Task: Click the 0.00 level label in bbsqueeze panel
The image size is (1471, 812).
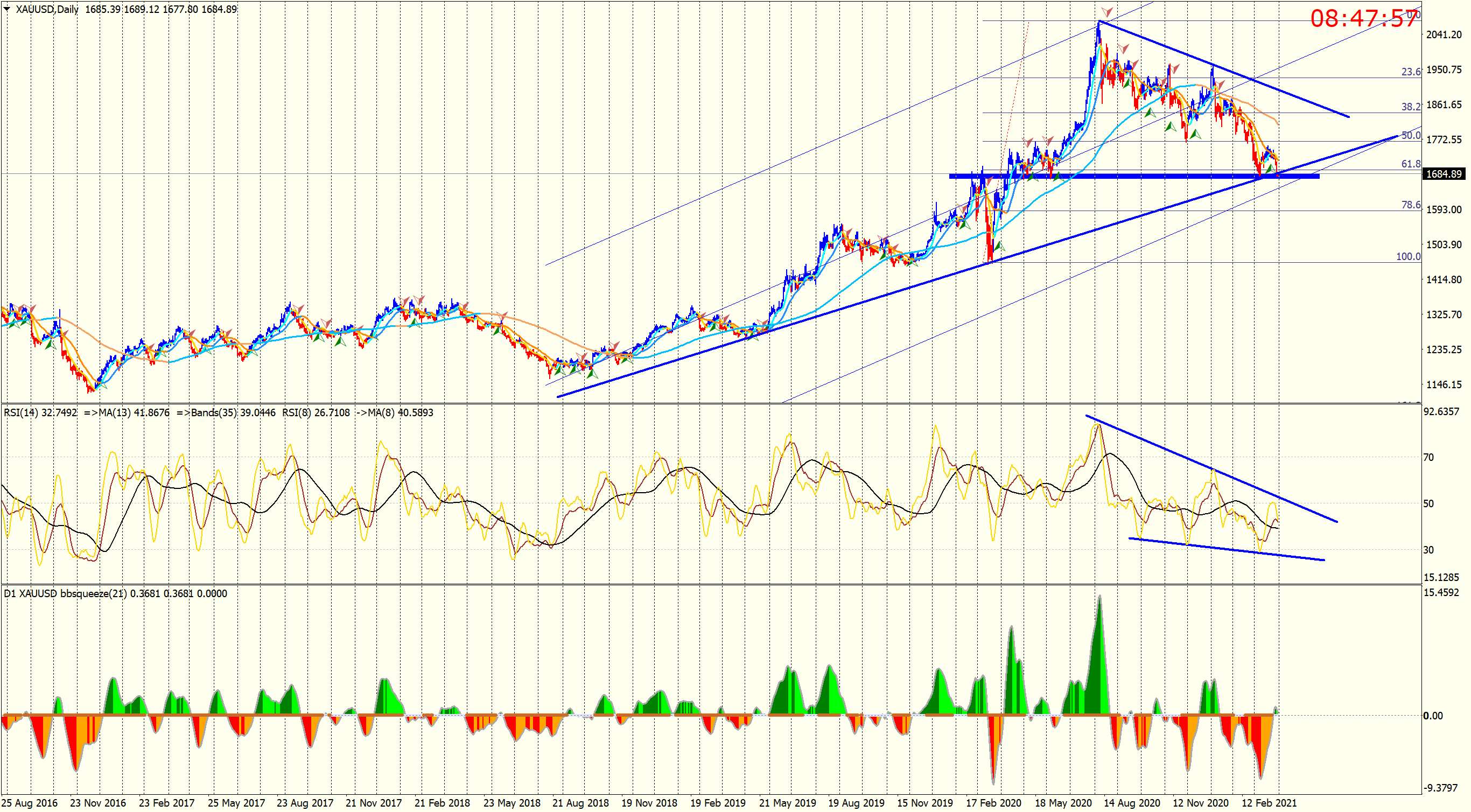Action: [x=1433, y=716]
